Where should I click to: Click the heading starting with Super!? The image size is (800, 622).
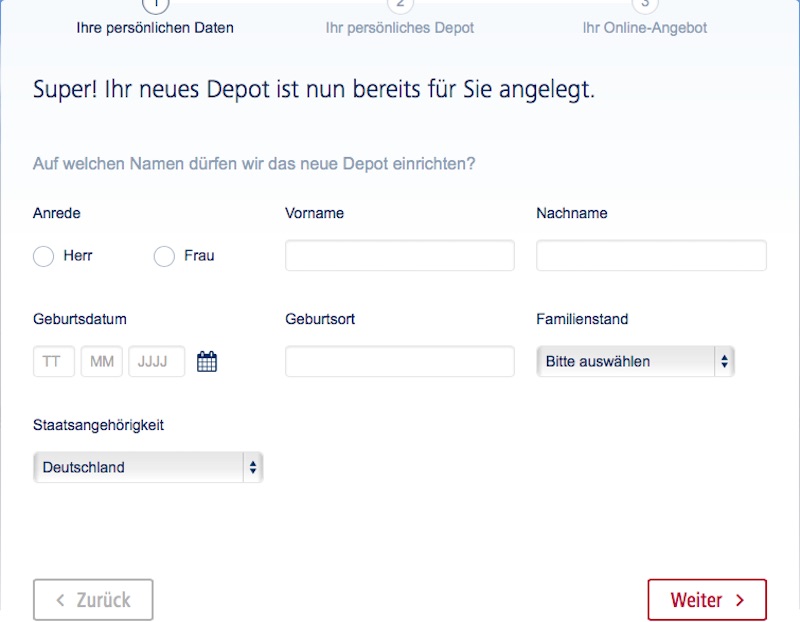tap(314, 89)
